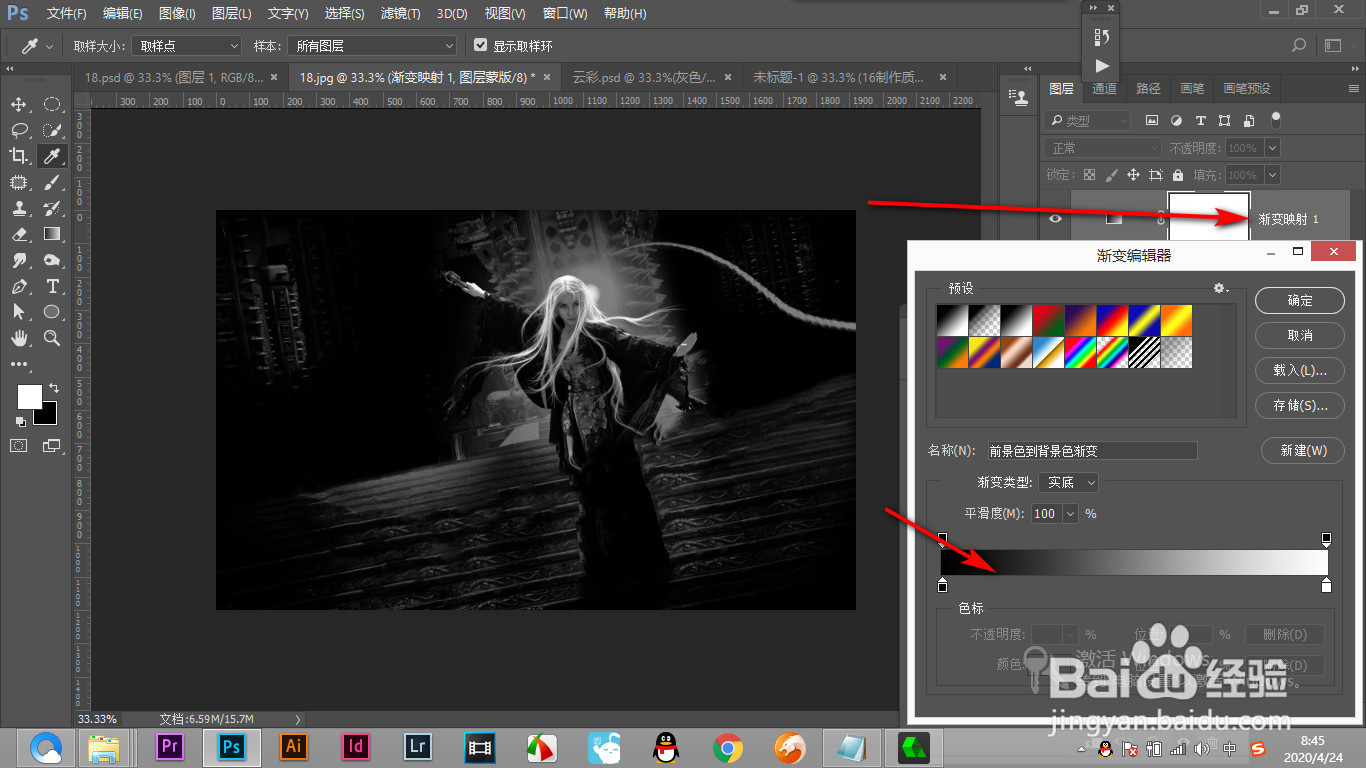Select the Brush tool
This screenshot has height=768, width=1366.
click(x=52, y=182)
